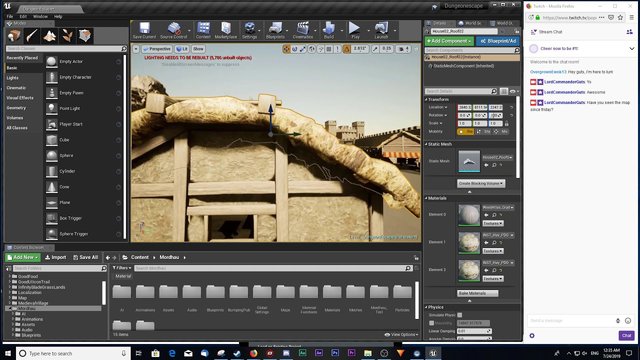Set Mobility to Stationary
The height and width of the screenshot is (360, 640).
point(483,131)
